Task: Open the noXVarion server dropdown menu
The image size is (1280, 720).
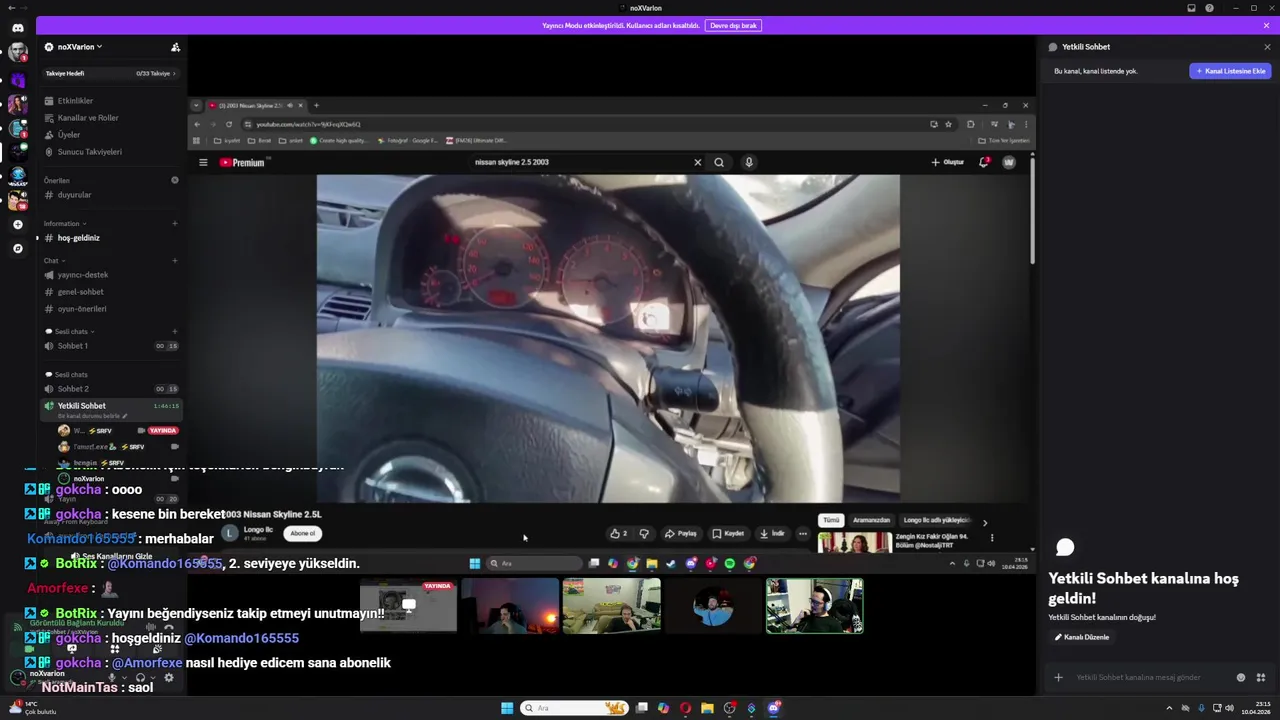Action: coord(80,47)
